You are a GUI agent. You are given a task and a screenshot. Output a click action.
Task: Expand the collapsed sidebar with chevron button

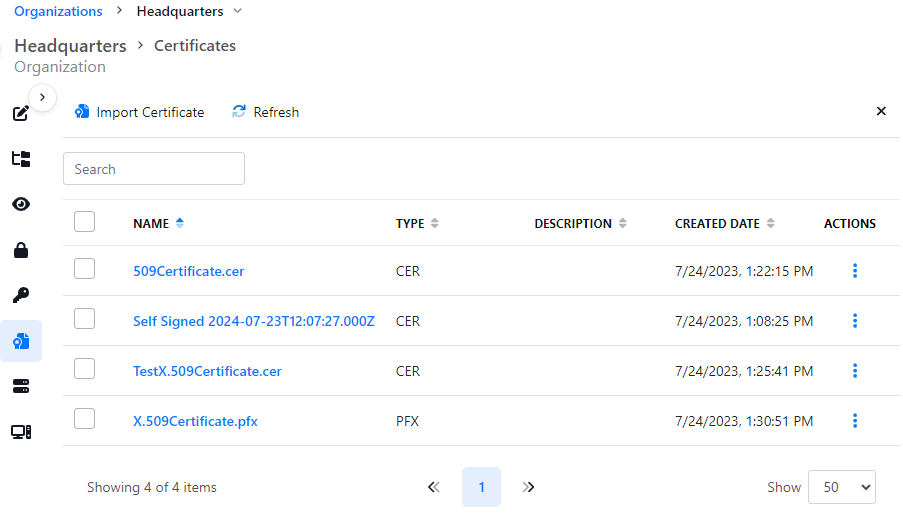(42, 97)
